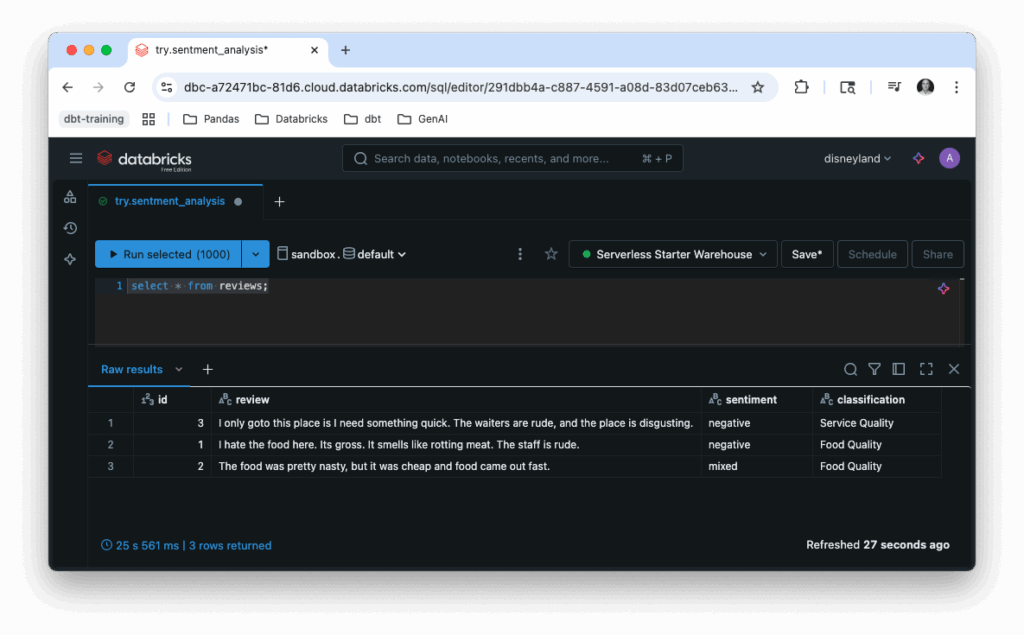Screen dimensions: 1024x635
Task: Click the Databricks Assistant sparkle icon in header
Action: [918, 158]
